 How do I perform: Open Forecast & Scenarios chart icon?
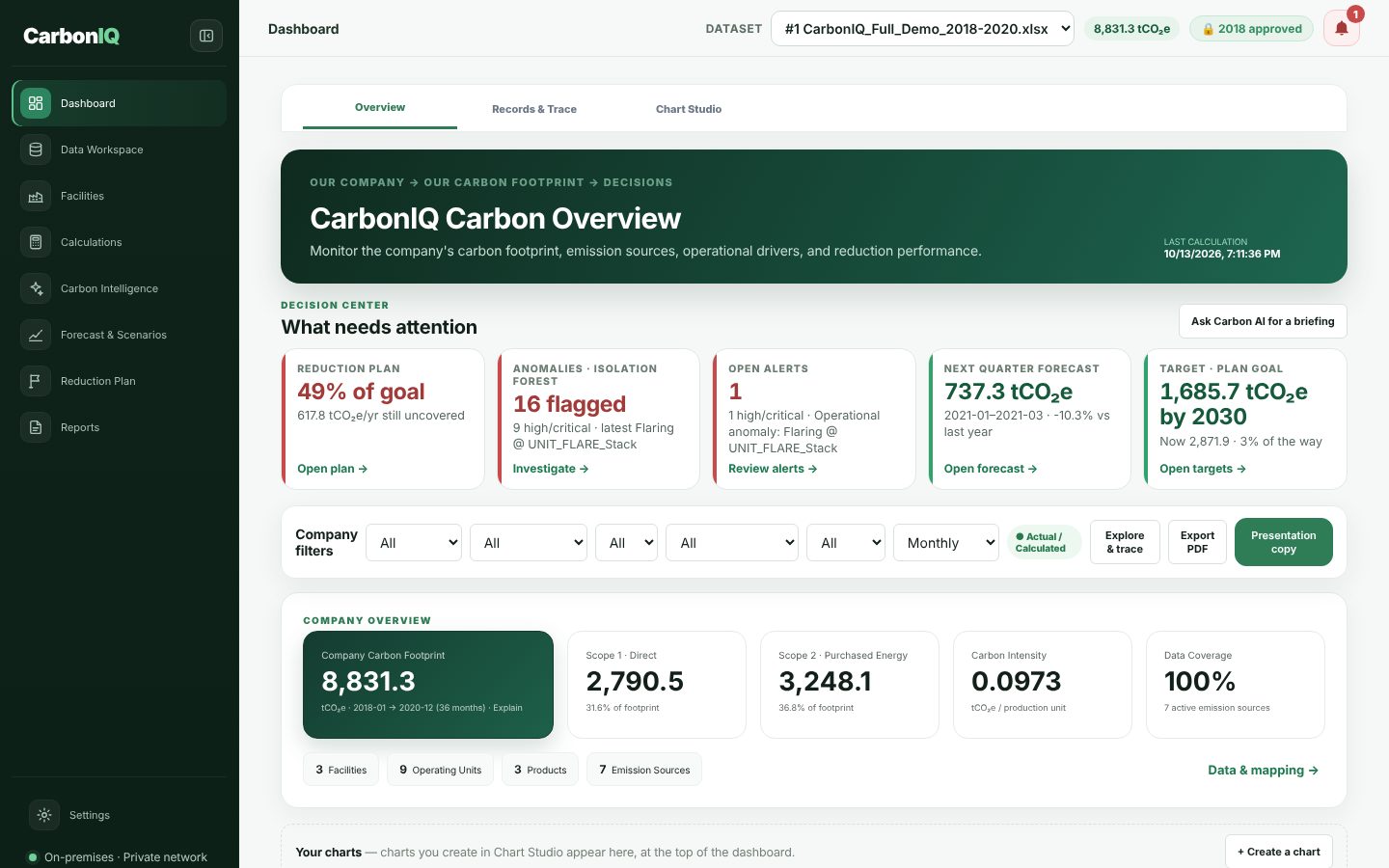click(x=36, y=335)
